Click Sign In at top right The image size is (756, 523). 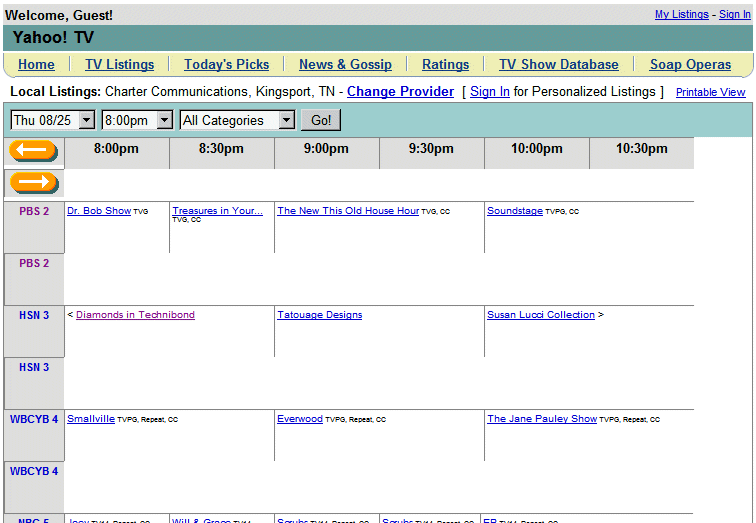pyautogui.click(x=735, y=14)
